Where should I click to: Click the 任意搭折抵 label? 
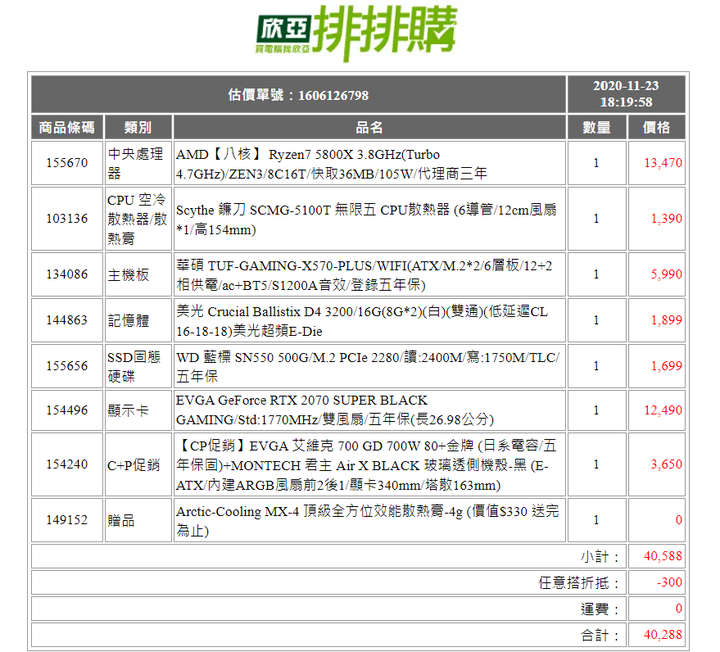point(579,583)
